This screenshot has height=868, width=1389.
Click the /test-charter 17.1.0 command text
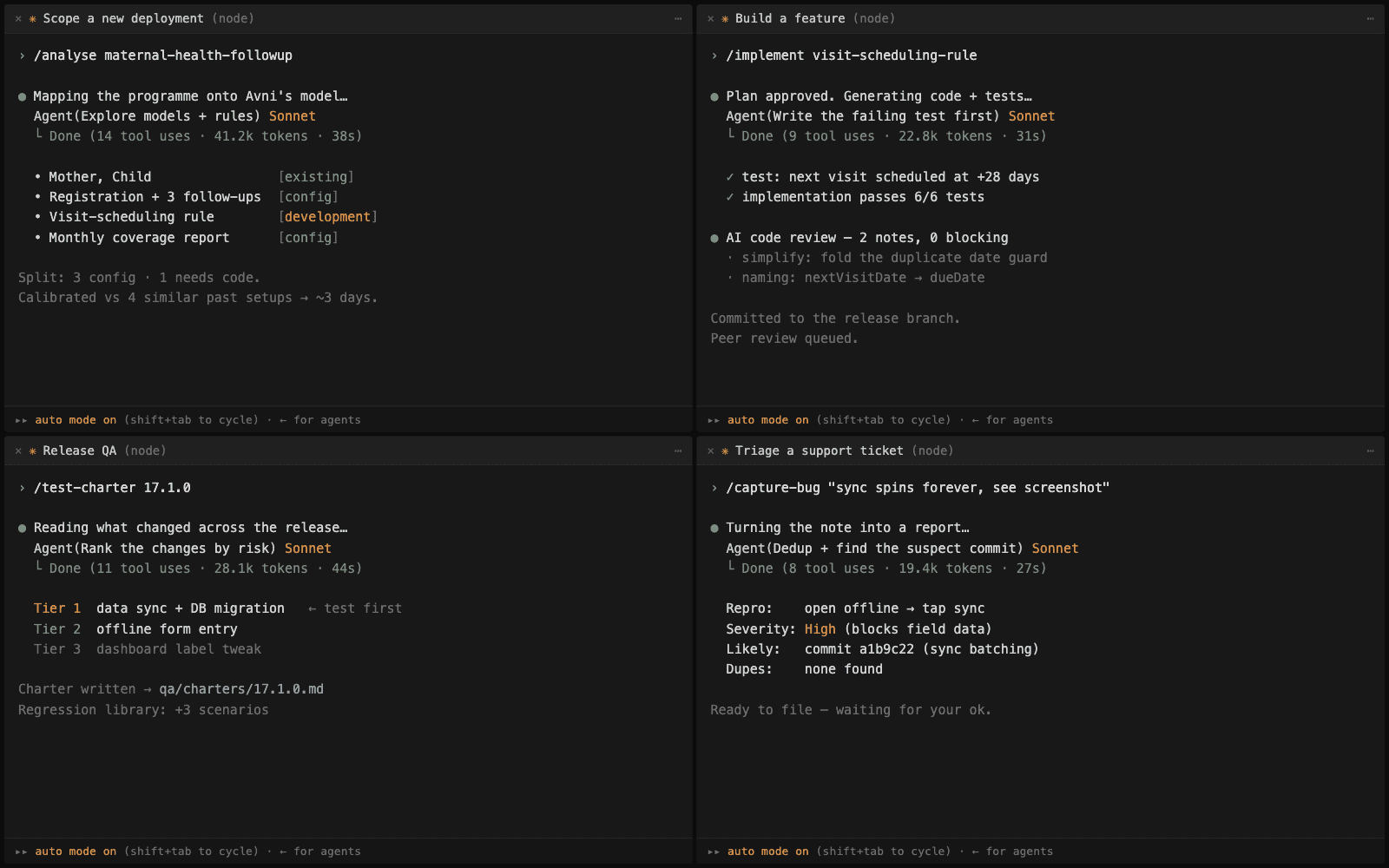[112, 488]
